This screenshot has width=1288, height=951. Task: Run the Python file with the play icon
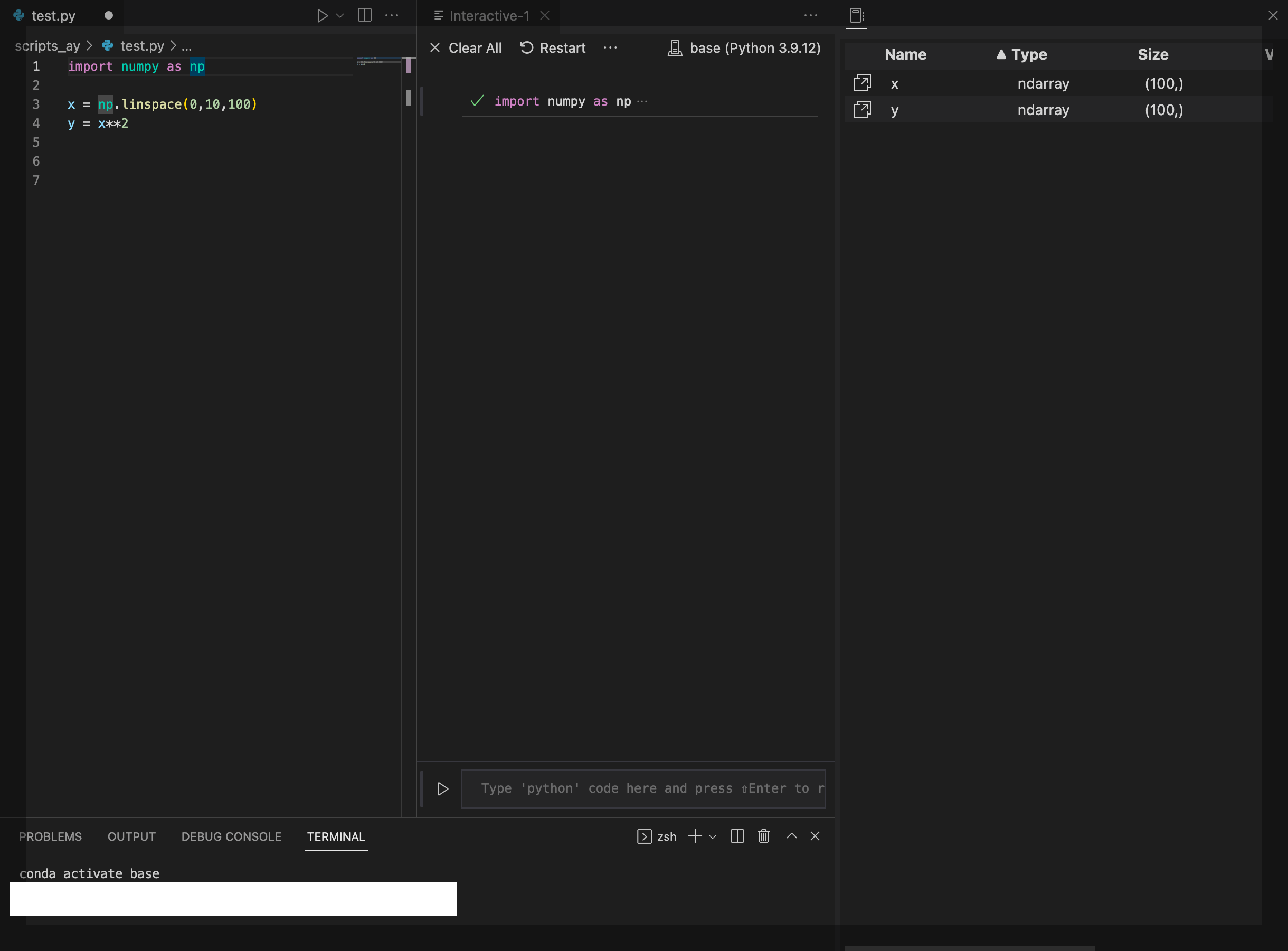tap(322, 15)
